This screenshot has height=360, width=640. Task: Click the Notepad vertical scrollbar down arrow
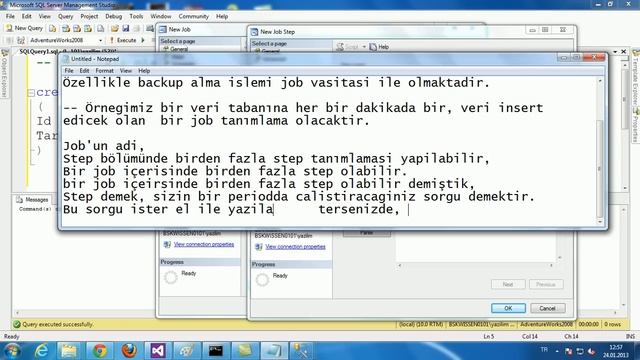coord(600,221)
